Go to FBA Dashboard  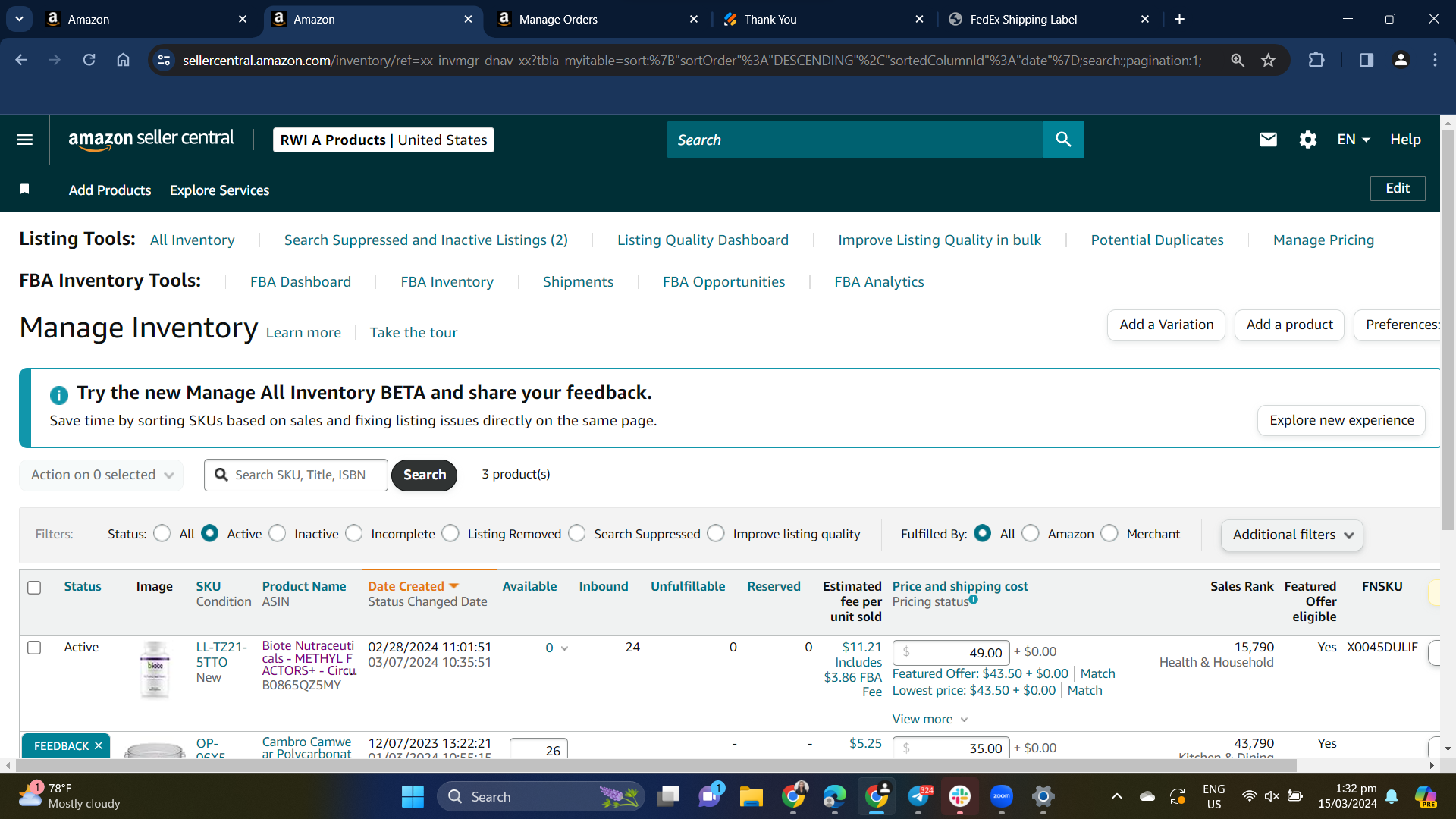pyautogui.click(x=300, y=281)
